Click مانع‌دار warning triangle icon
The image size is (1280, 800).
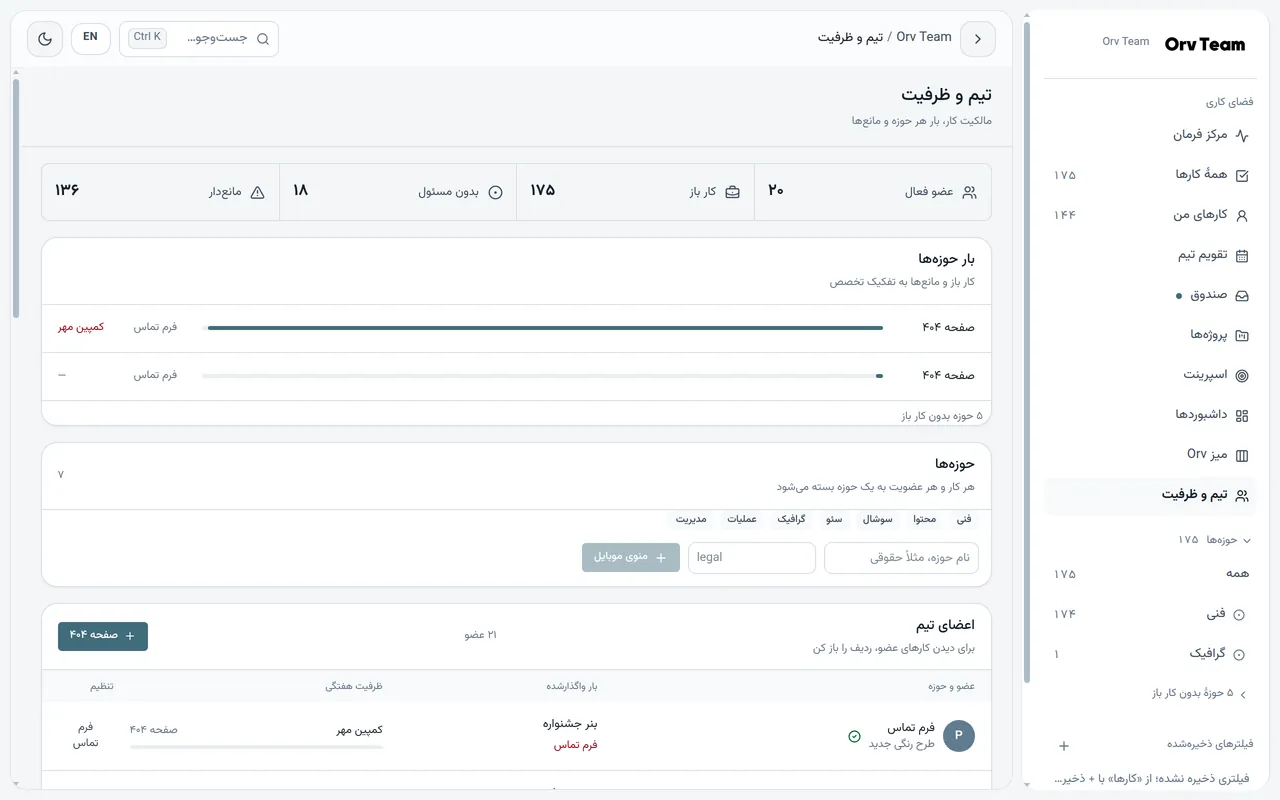257,193
